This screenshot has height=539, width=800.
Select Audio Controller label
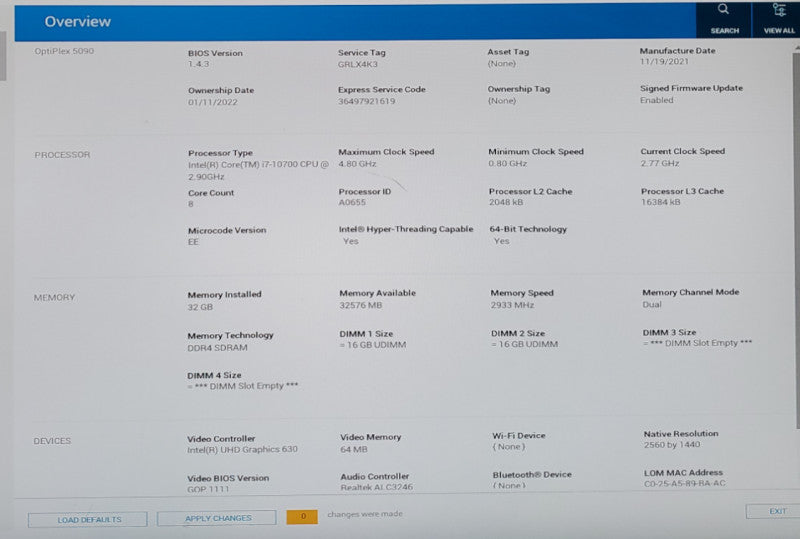click(x=375, y=476)
